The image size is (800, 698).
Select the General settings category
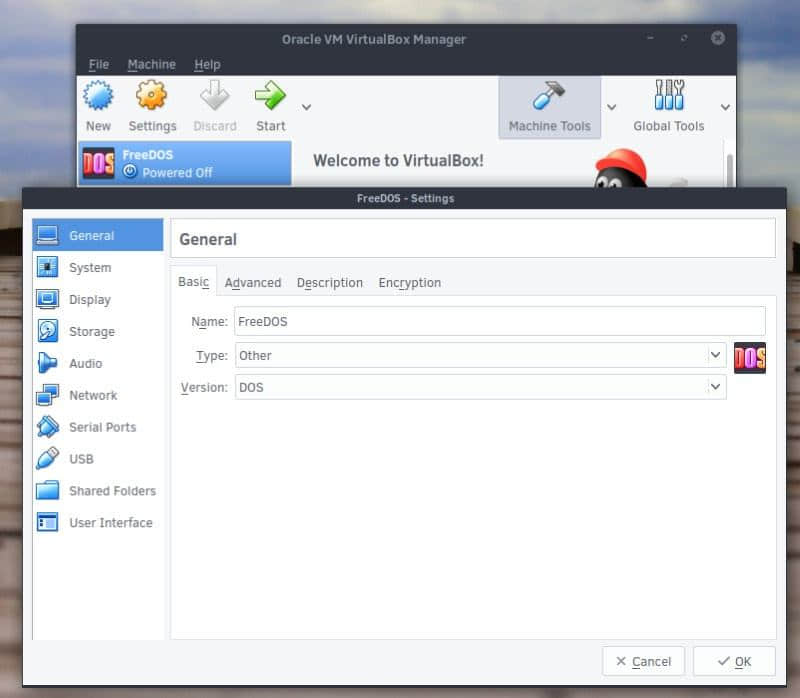[x=98, y=235]
